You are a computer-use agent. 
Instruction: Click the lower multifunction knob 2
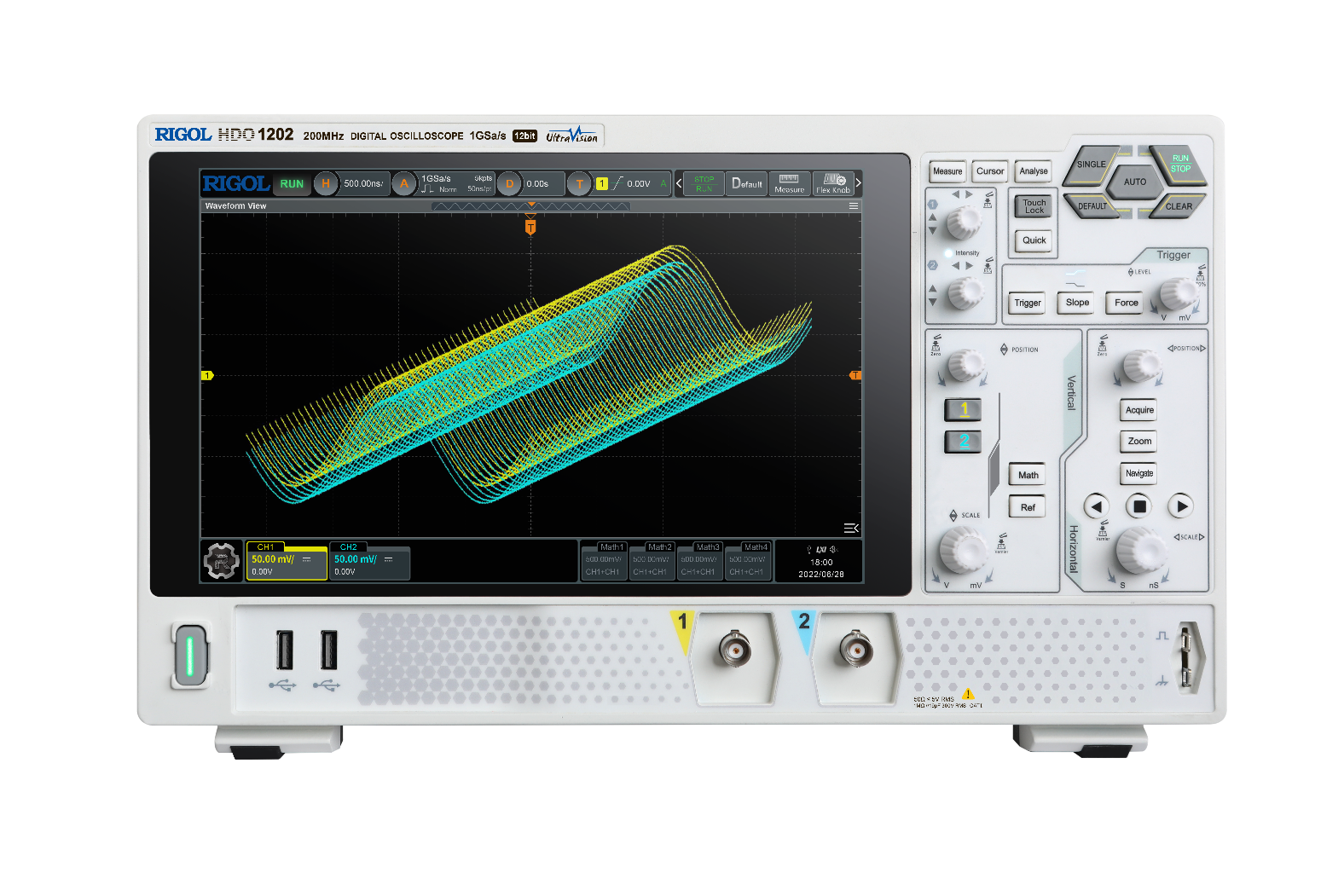[965, 293]
